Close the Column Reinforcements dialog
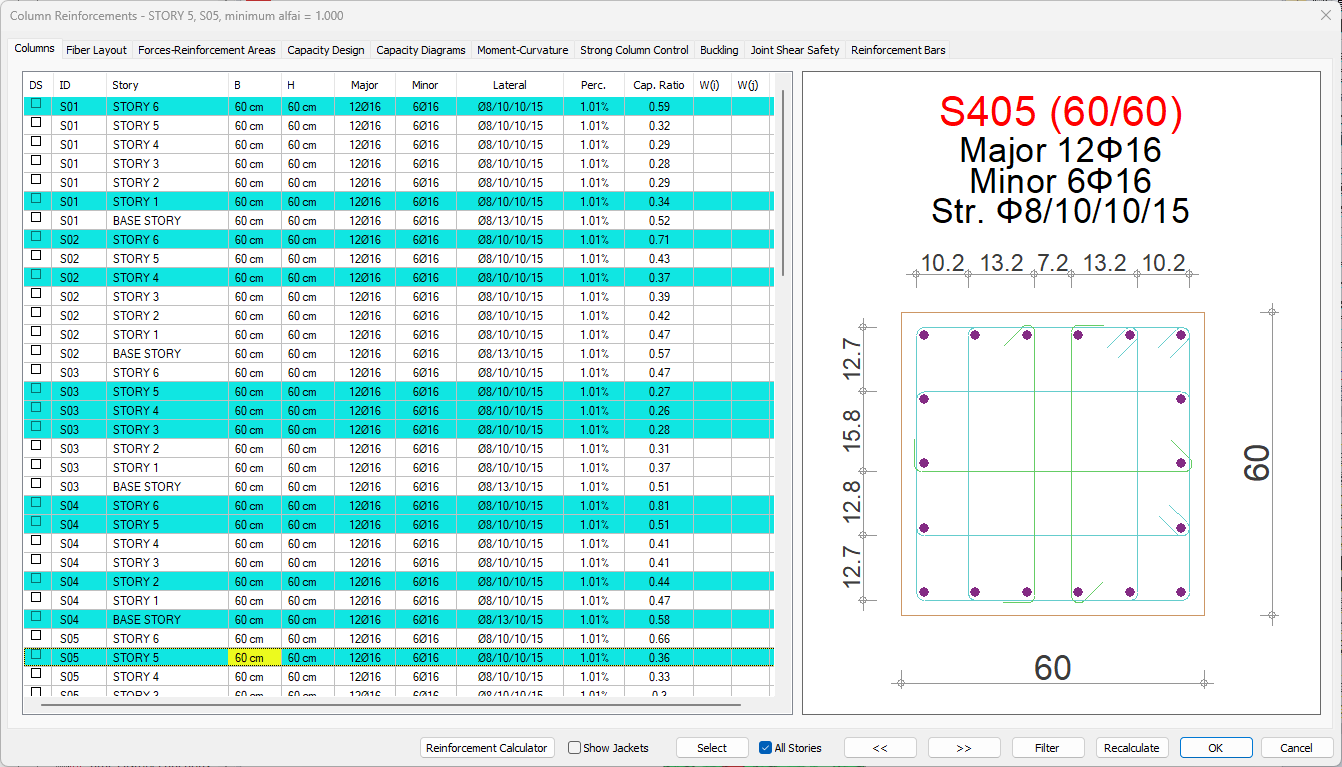This screenshot has height=767, width=1342. click(1325, 15)
